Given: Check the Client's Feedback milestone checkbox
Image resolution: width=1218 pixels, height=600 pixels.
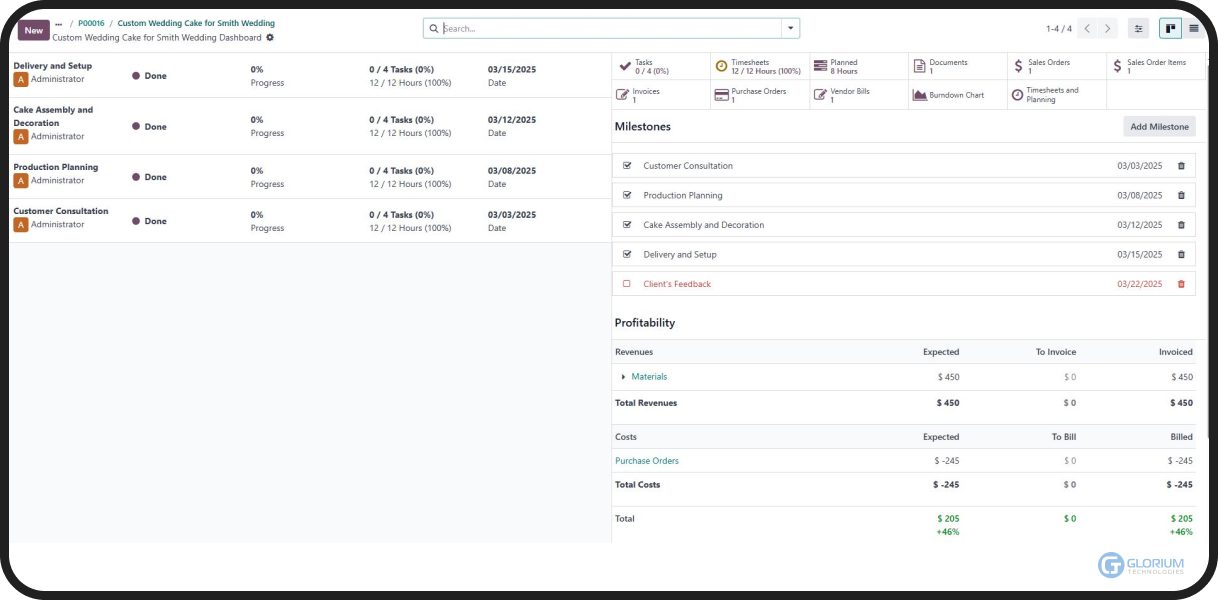Looking at the screenshot, I should (627, 284).
